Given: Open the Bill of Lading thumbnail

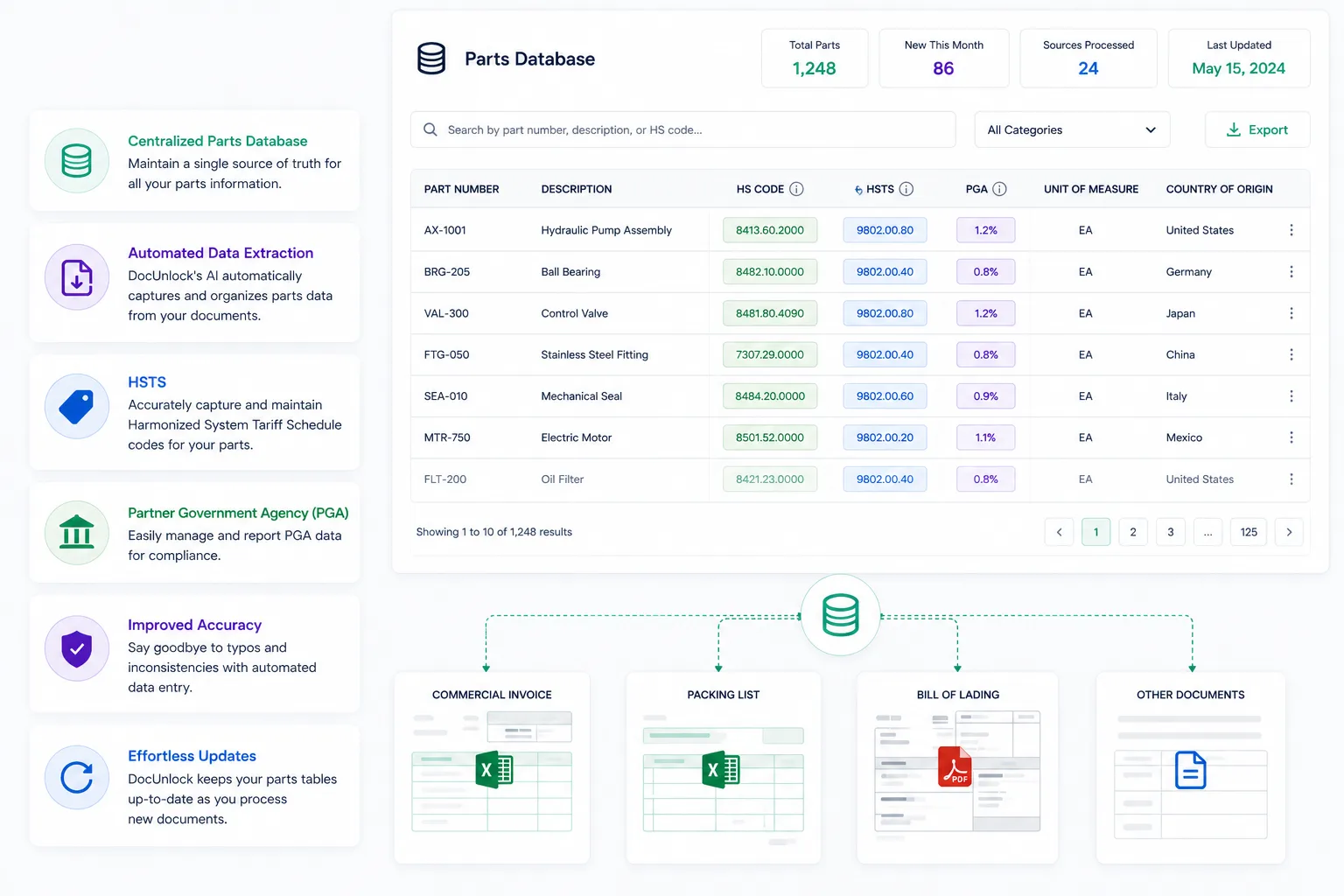Looking at the screenshot, I should (x=957, y=768).
